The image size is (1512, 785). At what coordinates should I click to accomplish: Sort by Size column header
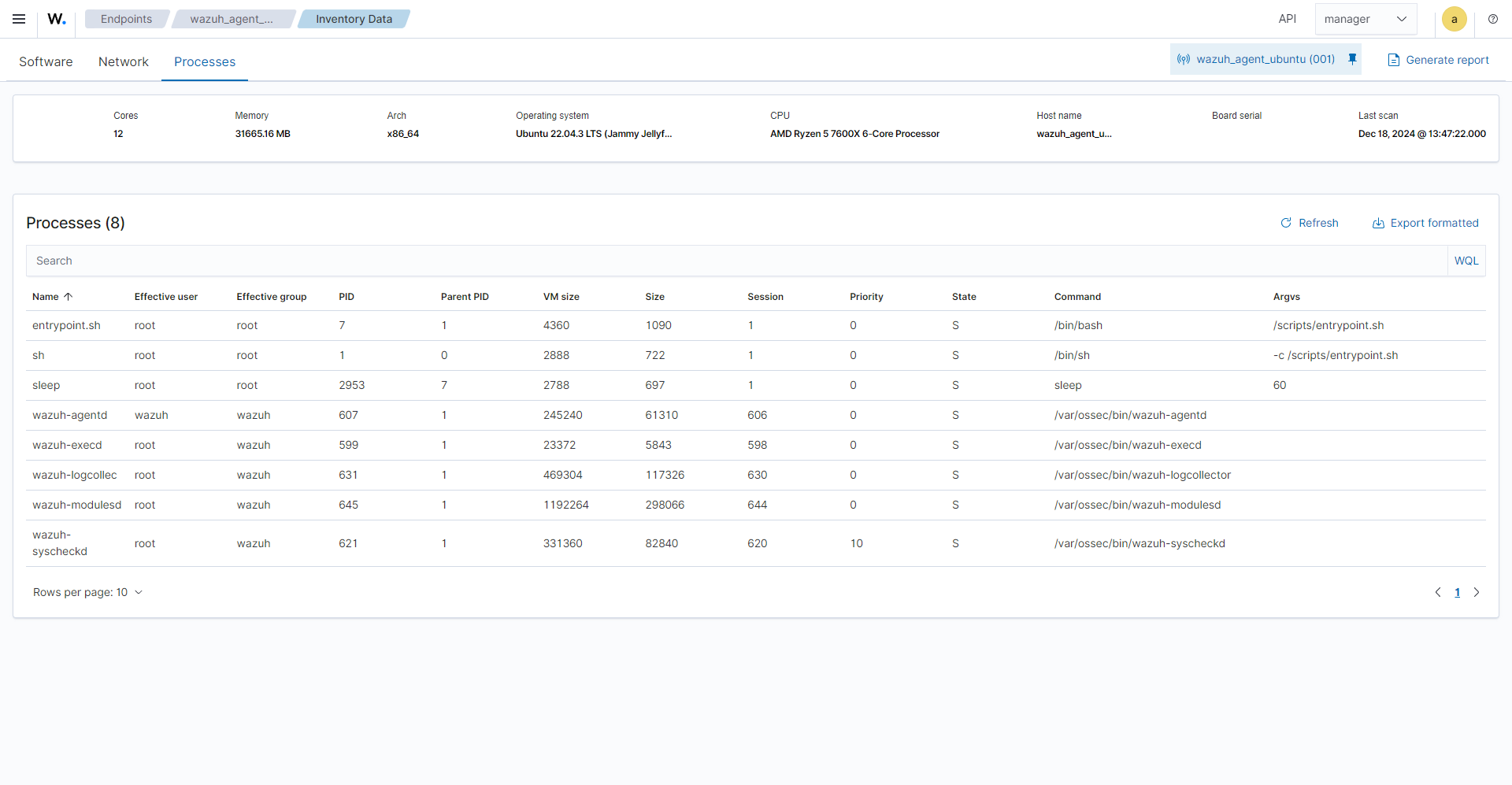coord(655,297)
